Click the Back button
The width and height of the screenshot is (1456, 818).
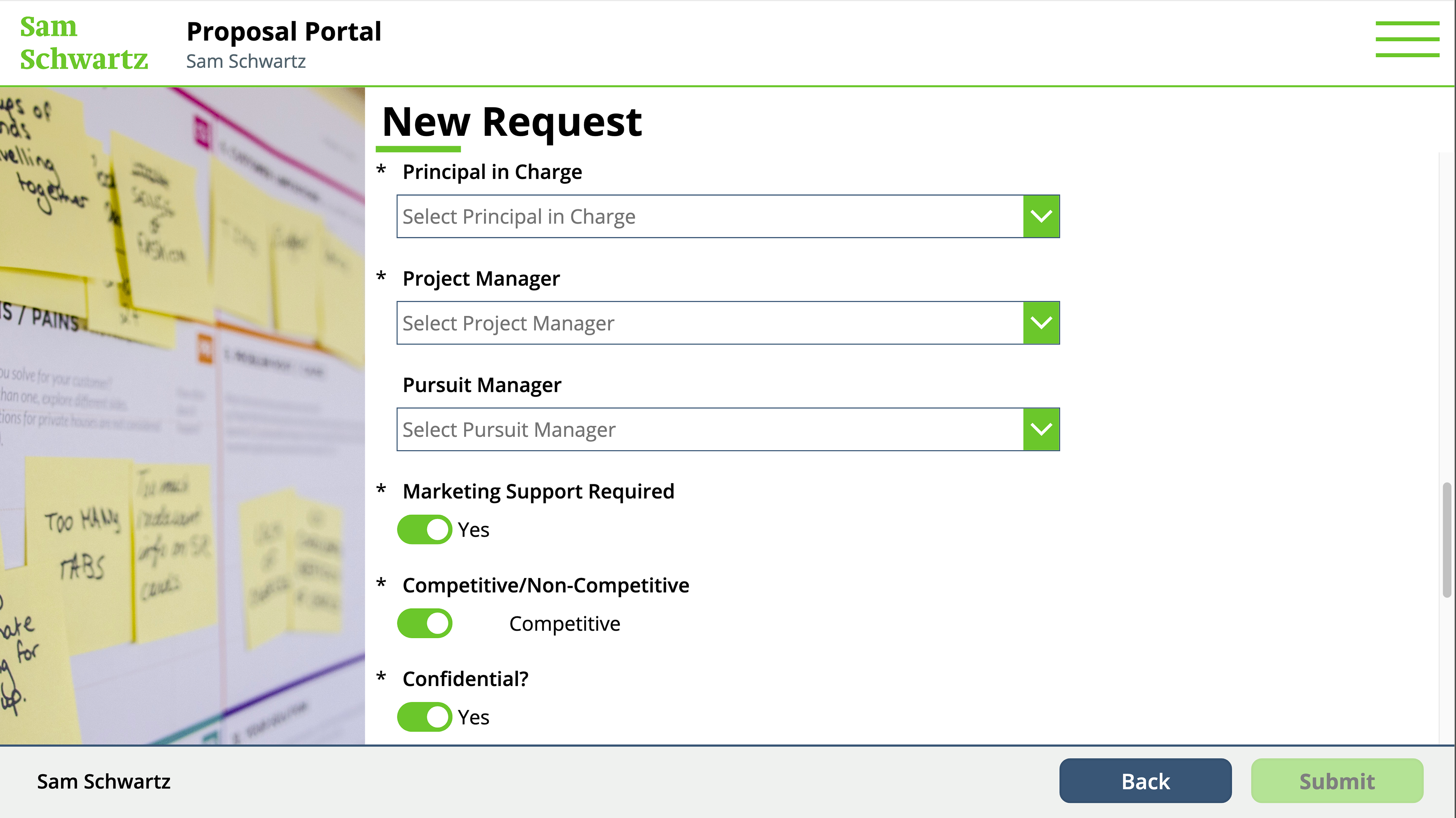pyautogui.click(x=1145, y=781)
